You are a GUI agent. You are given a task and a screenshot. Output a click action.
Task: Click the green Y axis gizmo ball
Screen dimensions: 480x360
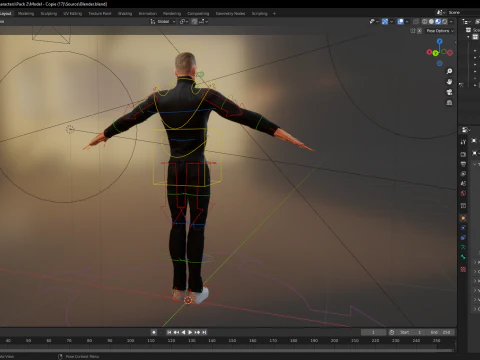point(435,53)
